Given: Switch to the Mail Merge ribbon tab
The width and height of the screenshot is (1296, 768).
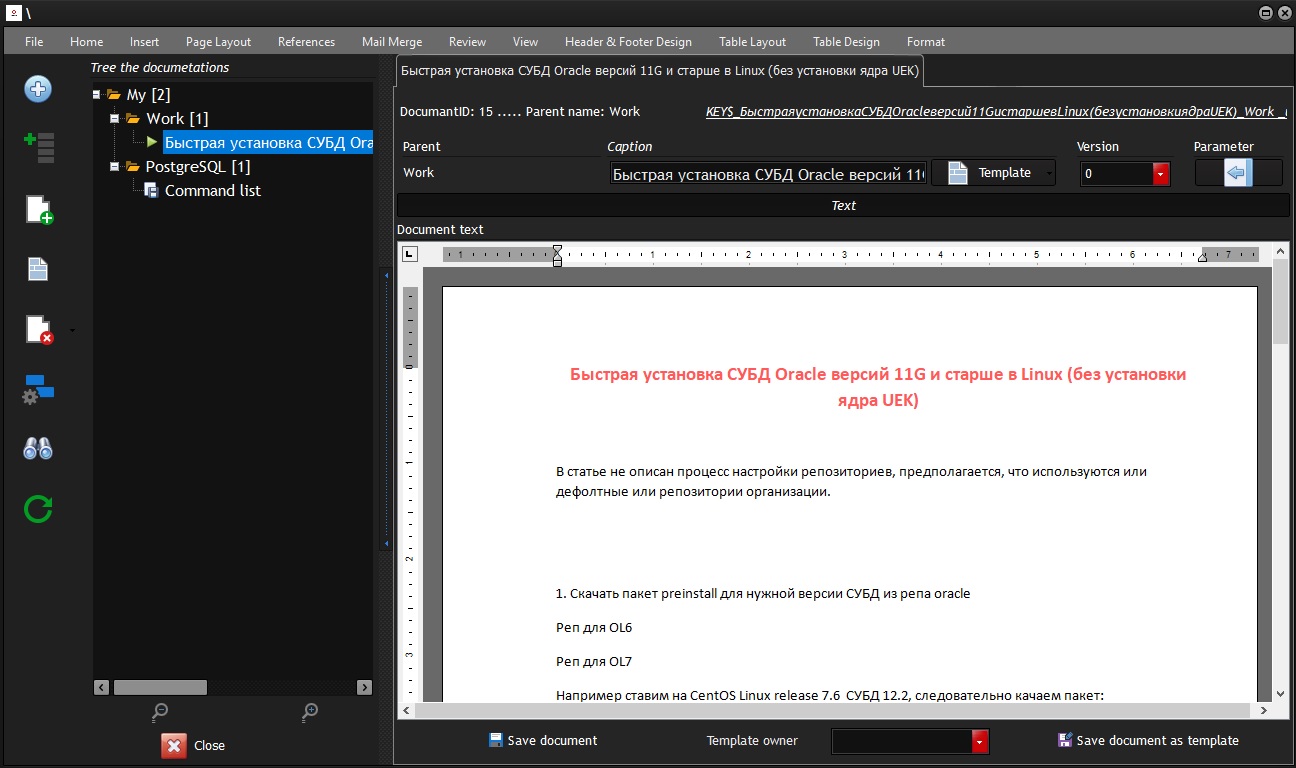Looking at the screenshot, I should 391,41.
